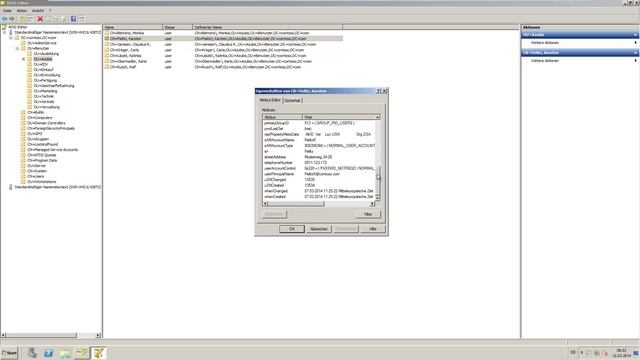
Task: Click the folder-up icon in toolbar
Action: tap(22, 19)
